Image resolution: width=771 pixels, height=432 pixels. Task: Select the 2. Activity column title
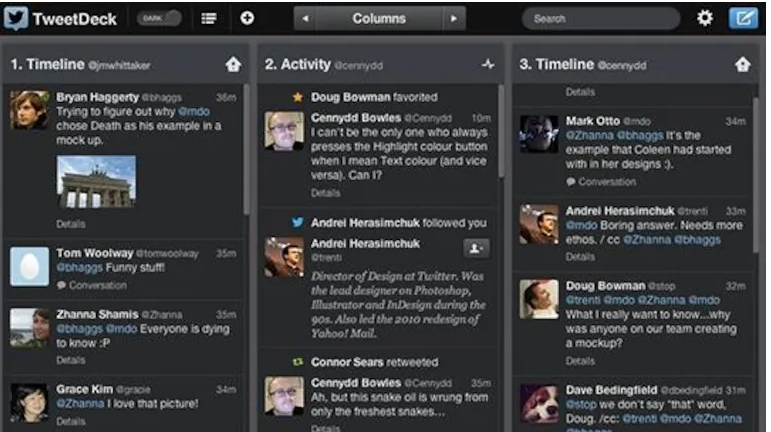coord(297,64)
